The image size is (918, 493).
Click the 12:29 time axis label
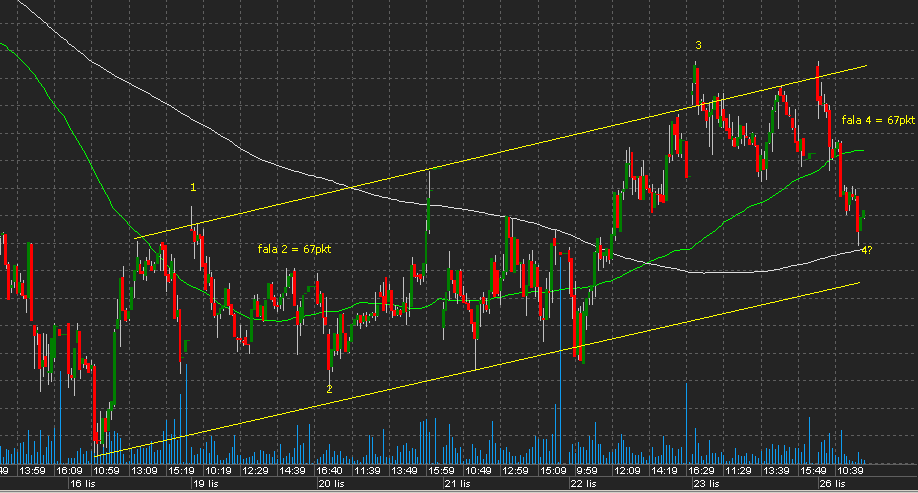click(255, 471)
